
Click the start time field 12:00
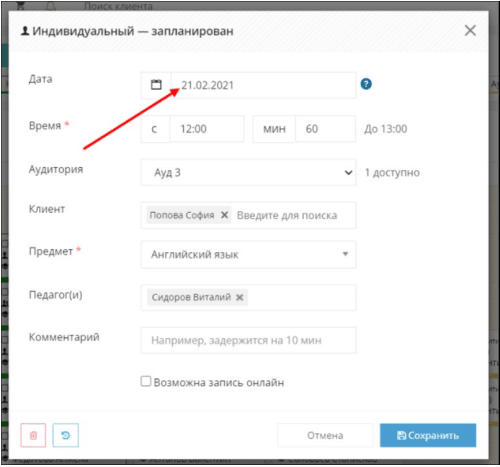[x=207, y=129]
